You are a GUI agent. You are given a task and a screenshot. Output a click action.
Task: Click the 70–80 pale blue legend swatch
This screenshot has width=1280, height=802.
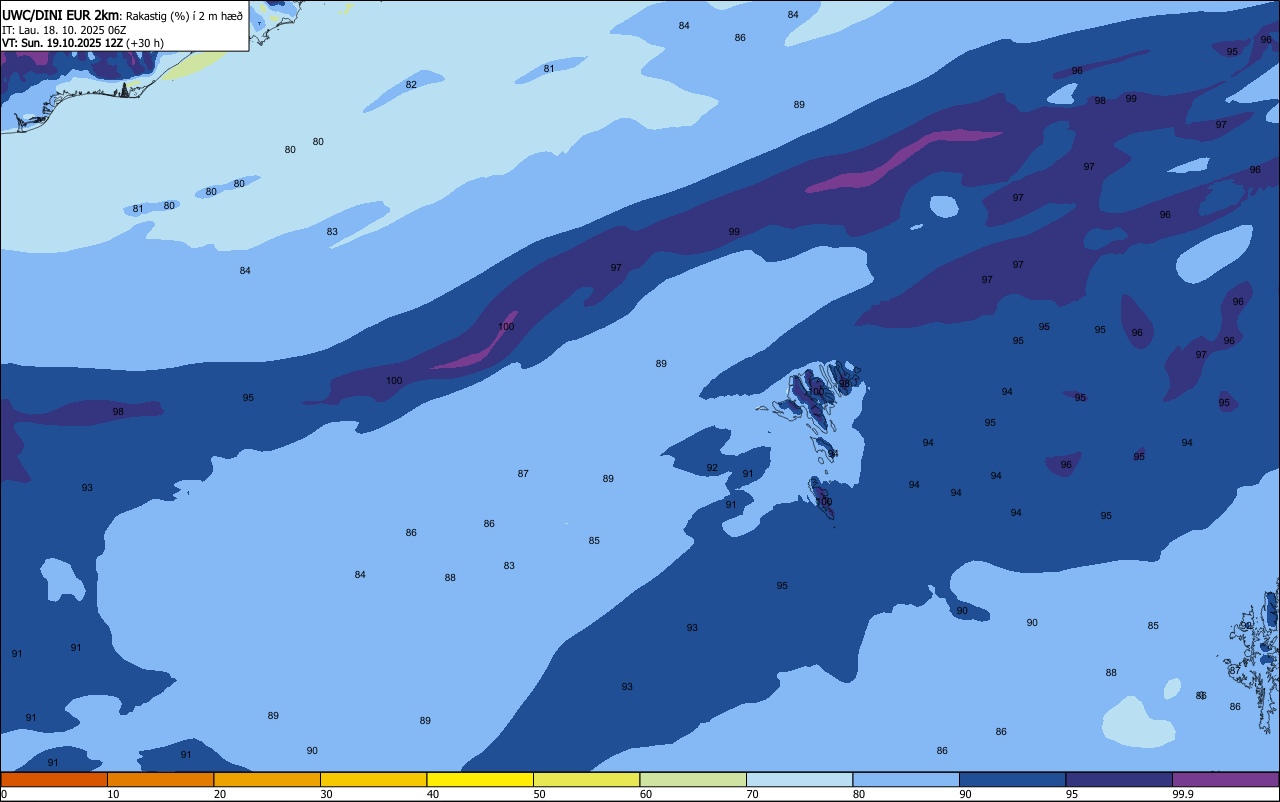pyautogui.click(x=799, y=779)
